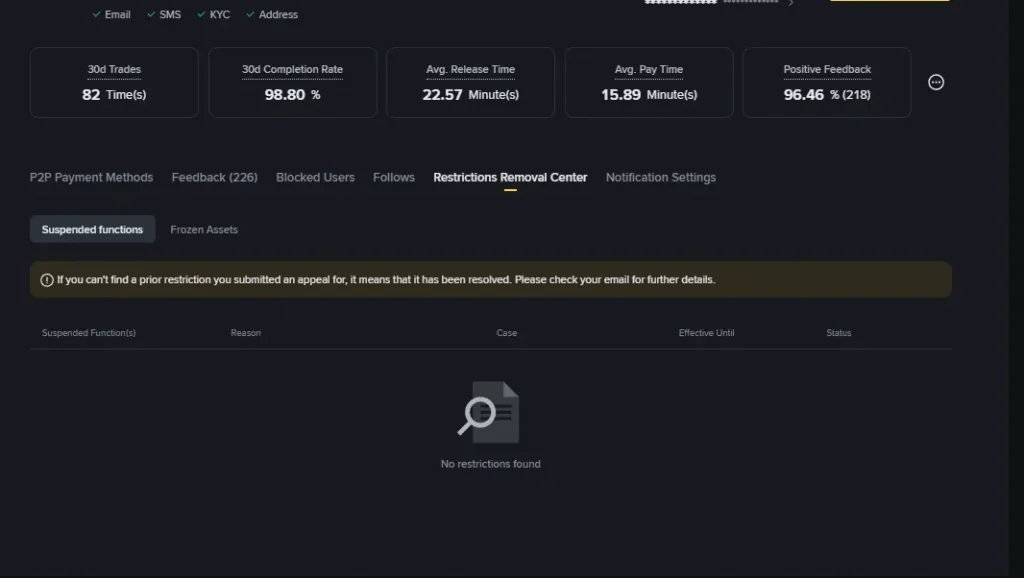Click the no restrictions magnifier document icon
Screen dimensions: 1024x578
(489, 412)
